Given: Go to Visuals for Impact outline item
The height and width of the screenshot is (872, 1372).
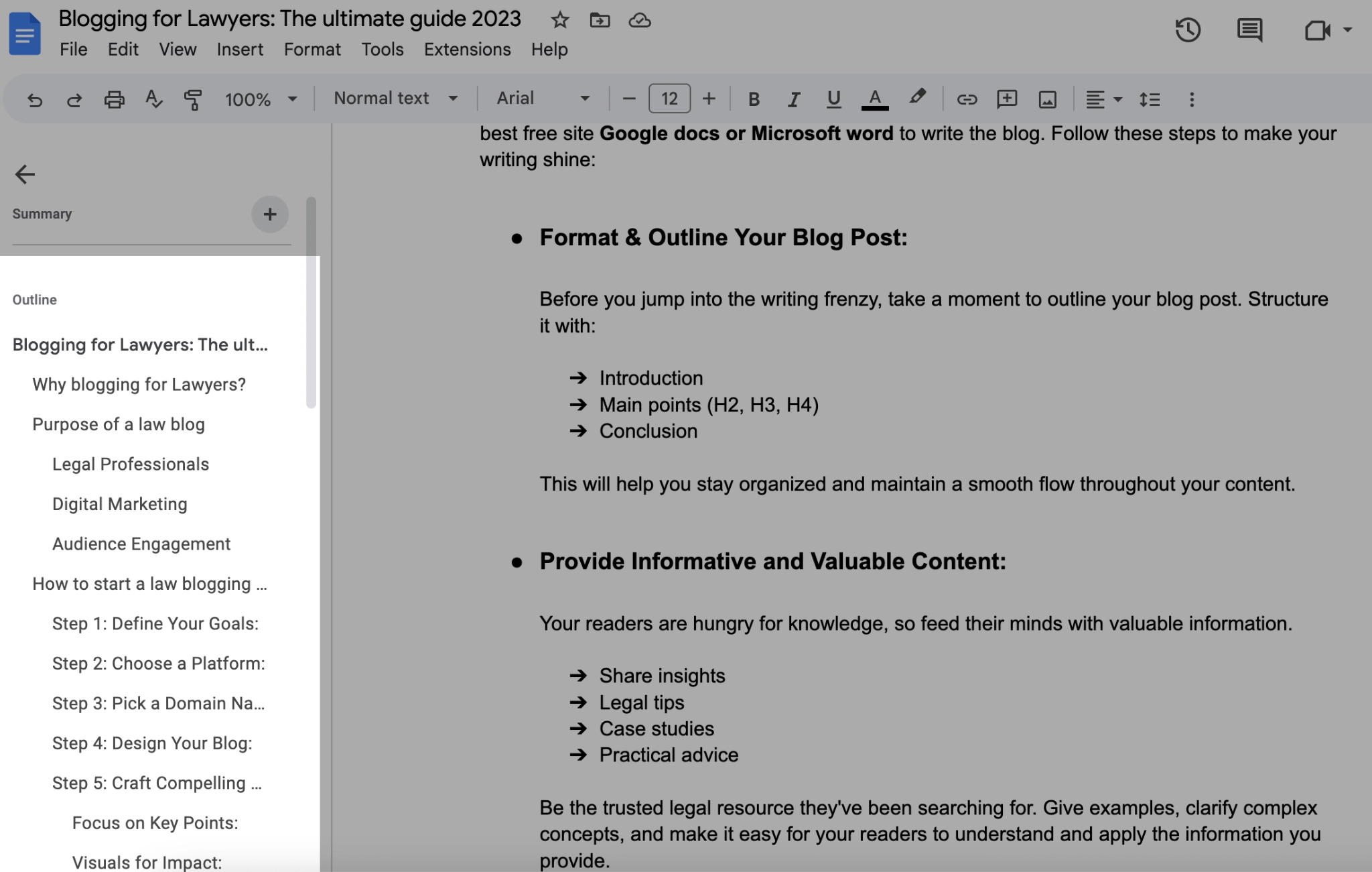Looking at the screenshot, I should (x=147, y=863).
